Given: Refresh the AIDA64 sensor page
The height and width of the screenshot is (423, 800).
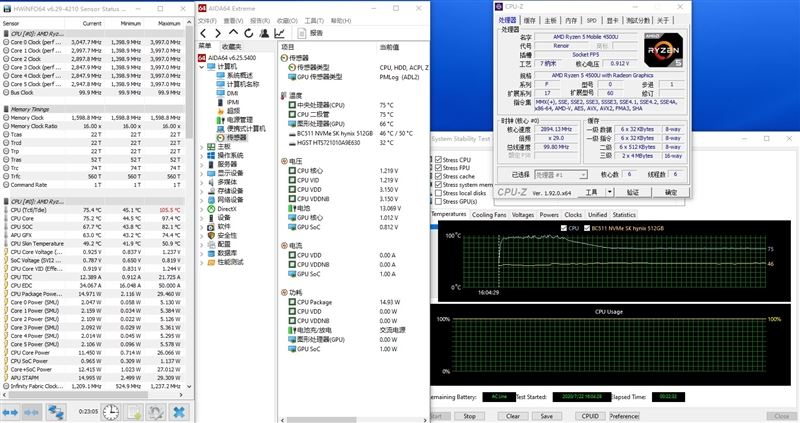Looking at the screenshot, I should click(248, 33).
